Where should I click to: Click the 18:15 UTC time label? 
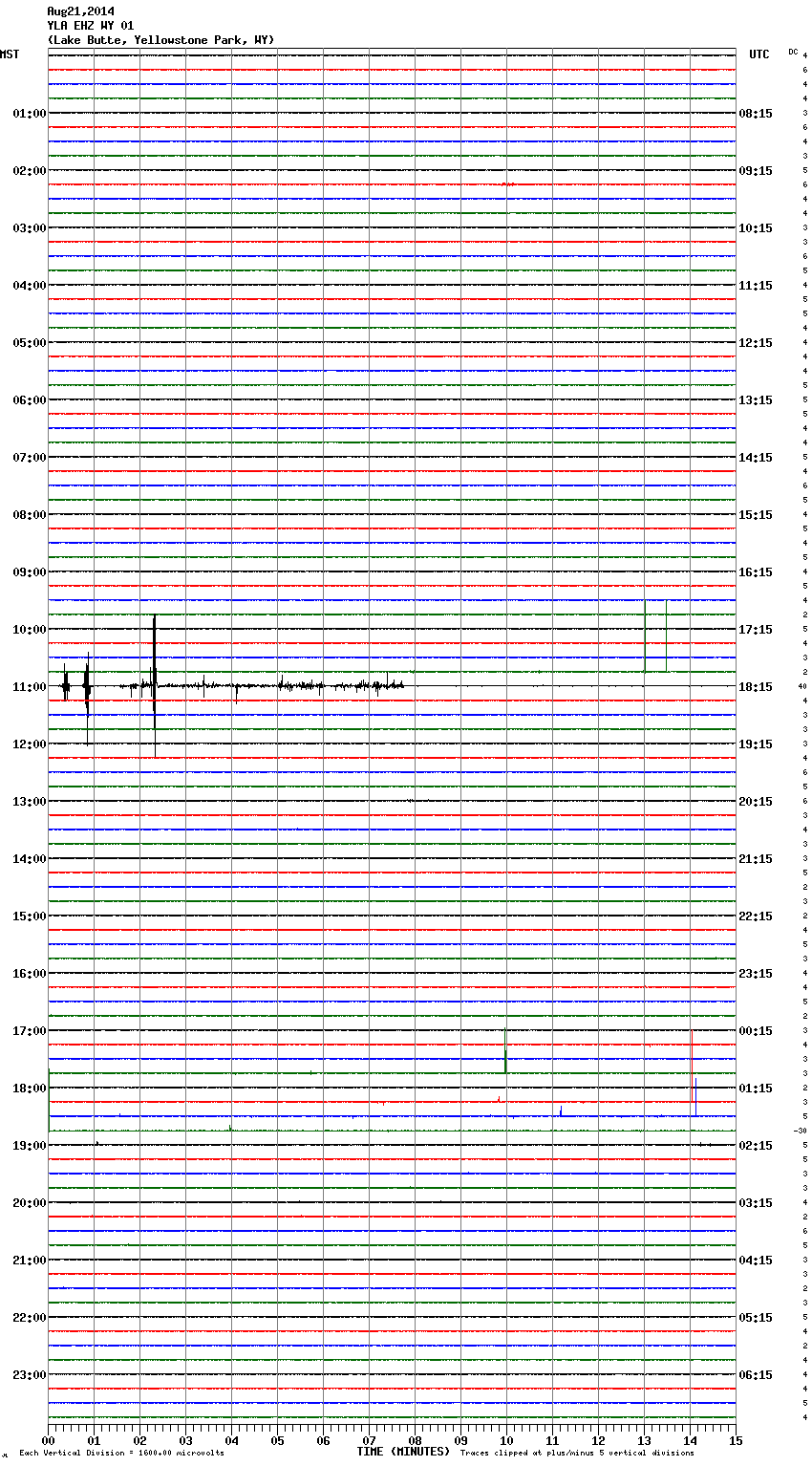click(x=756, y=687)
